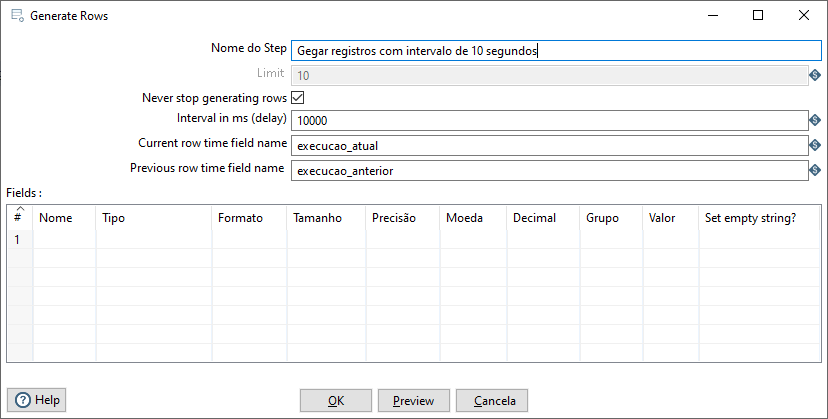Click the Help question mark button
This screenshot has height=419, width=828.
pyautogui.click(x=36, y=400)
